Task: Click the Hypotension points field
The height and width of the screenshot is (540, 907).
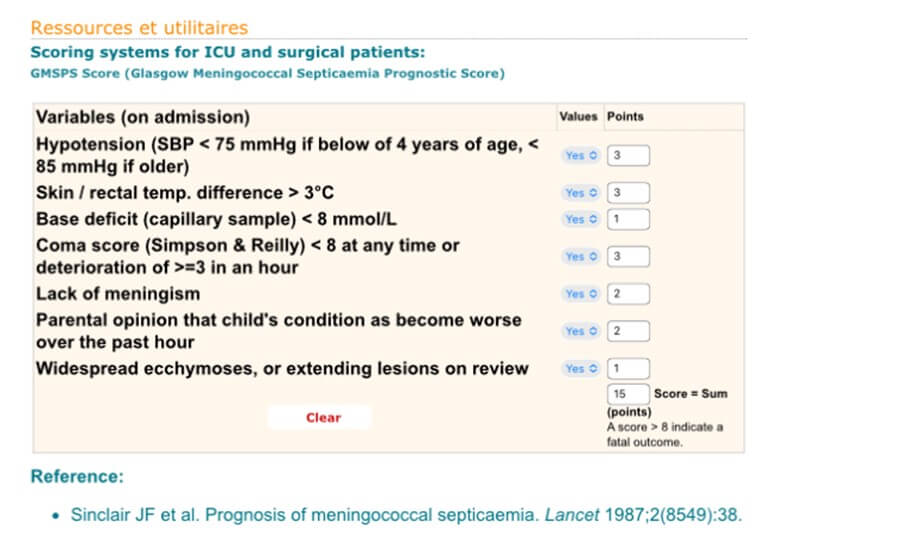Action: (x=628, y=156)
